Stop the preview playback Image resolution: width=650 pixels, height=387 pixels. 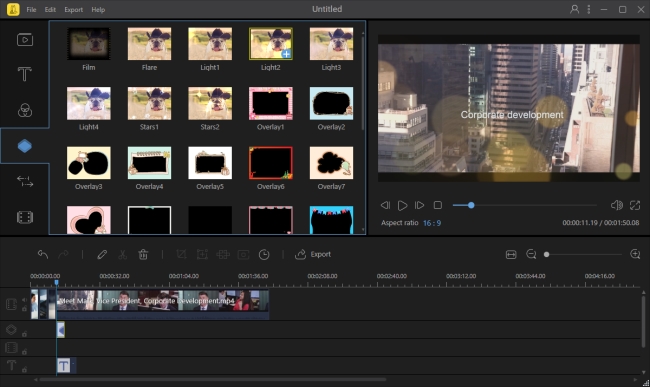point(437,205)
